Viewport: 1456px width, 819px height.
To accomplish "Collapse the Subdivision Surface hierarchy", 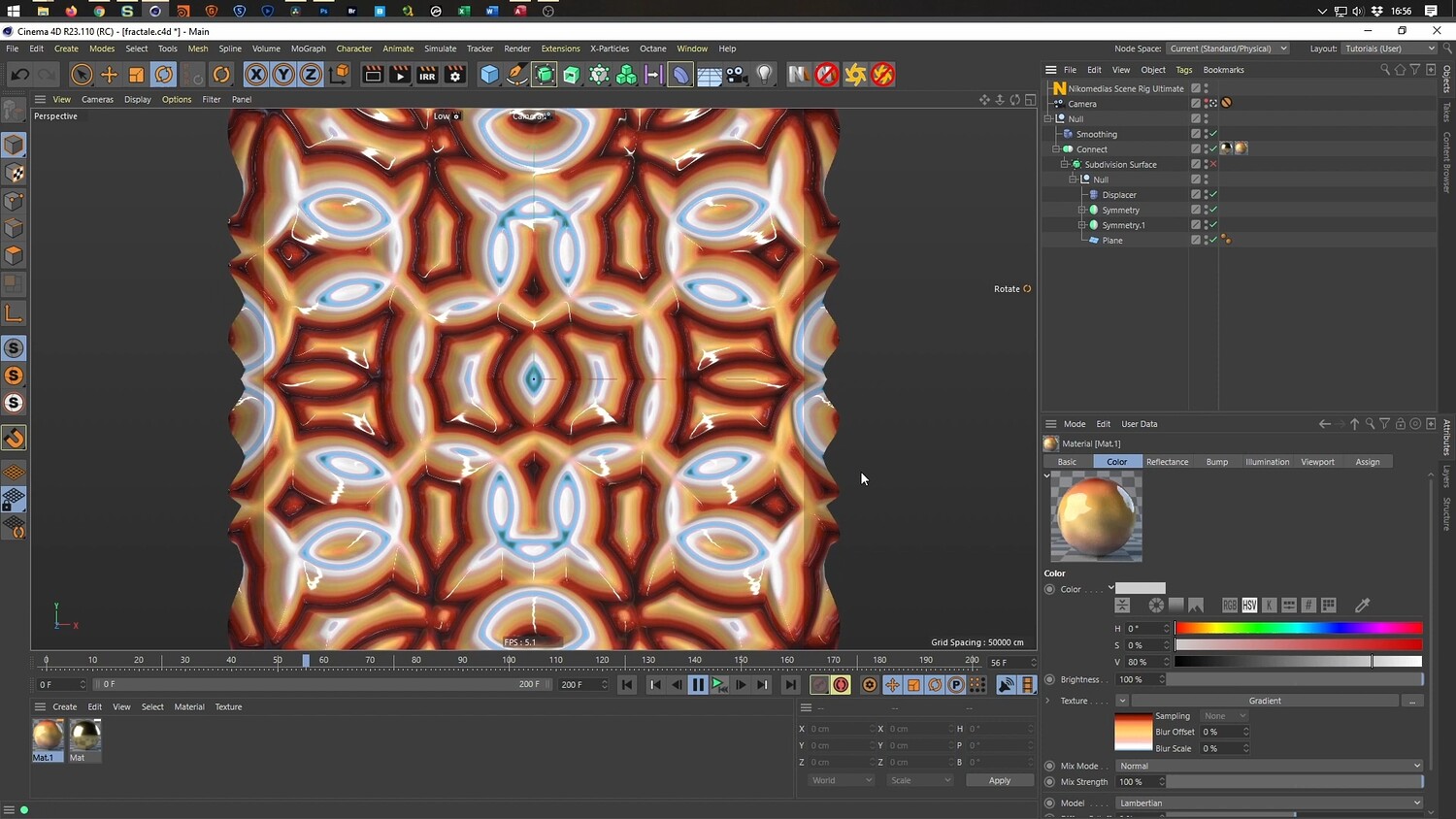I will [1065, 164].
